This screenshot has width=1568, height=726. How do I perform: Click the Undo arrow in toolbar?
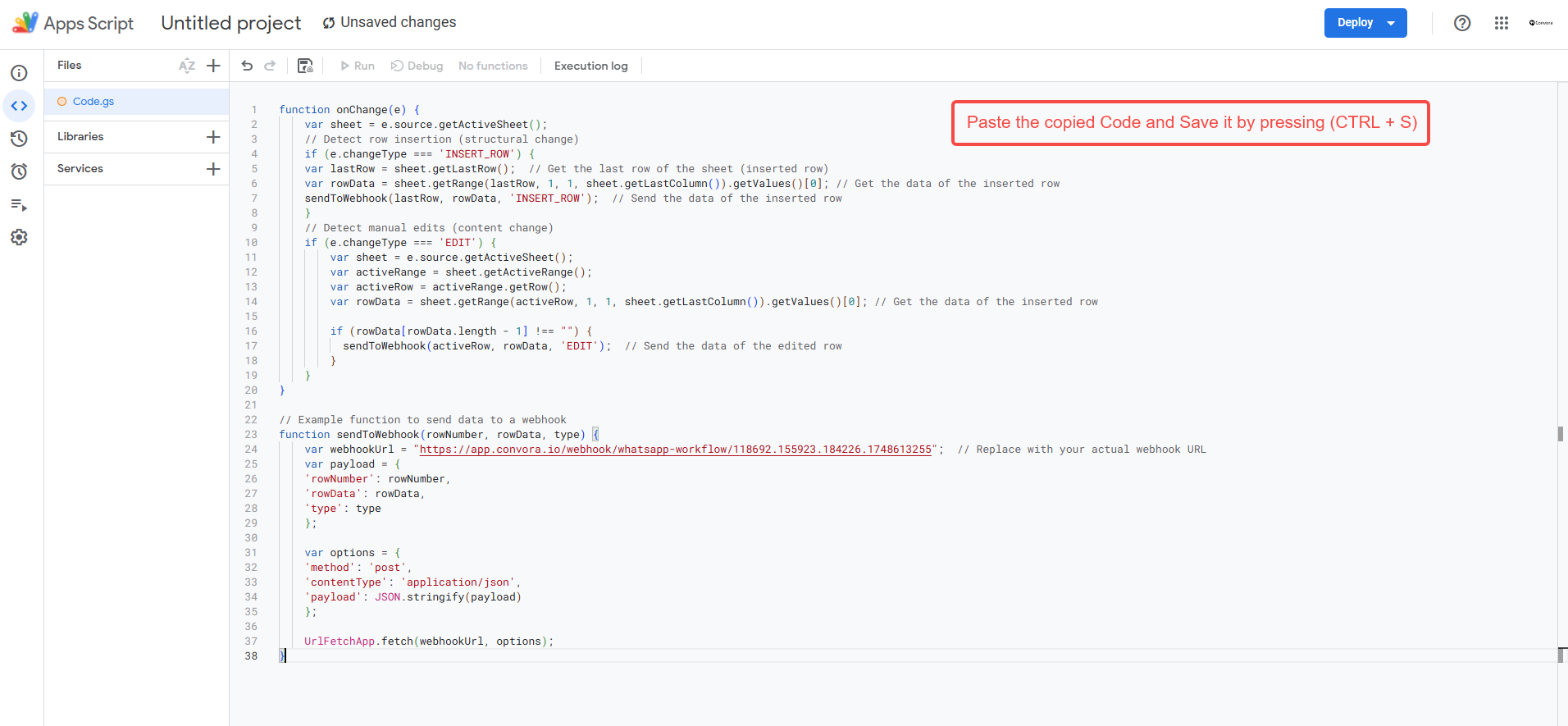[x=247, y=66]
